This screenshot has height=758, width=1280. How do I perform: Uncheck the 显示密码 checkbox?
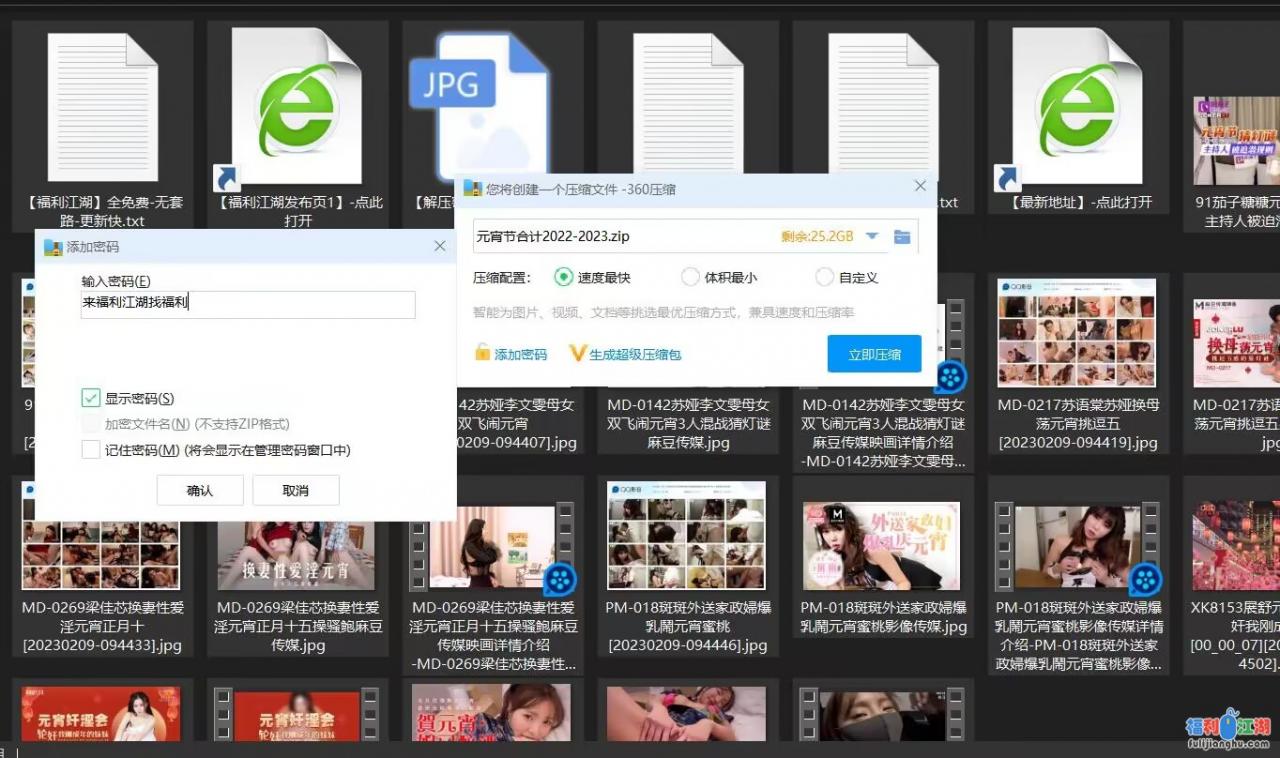tap(89, 397)
